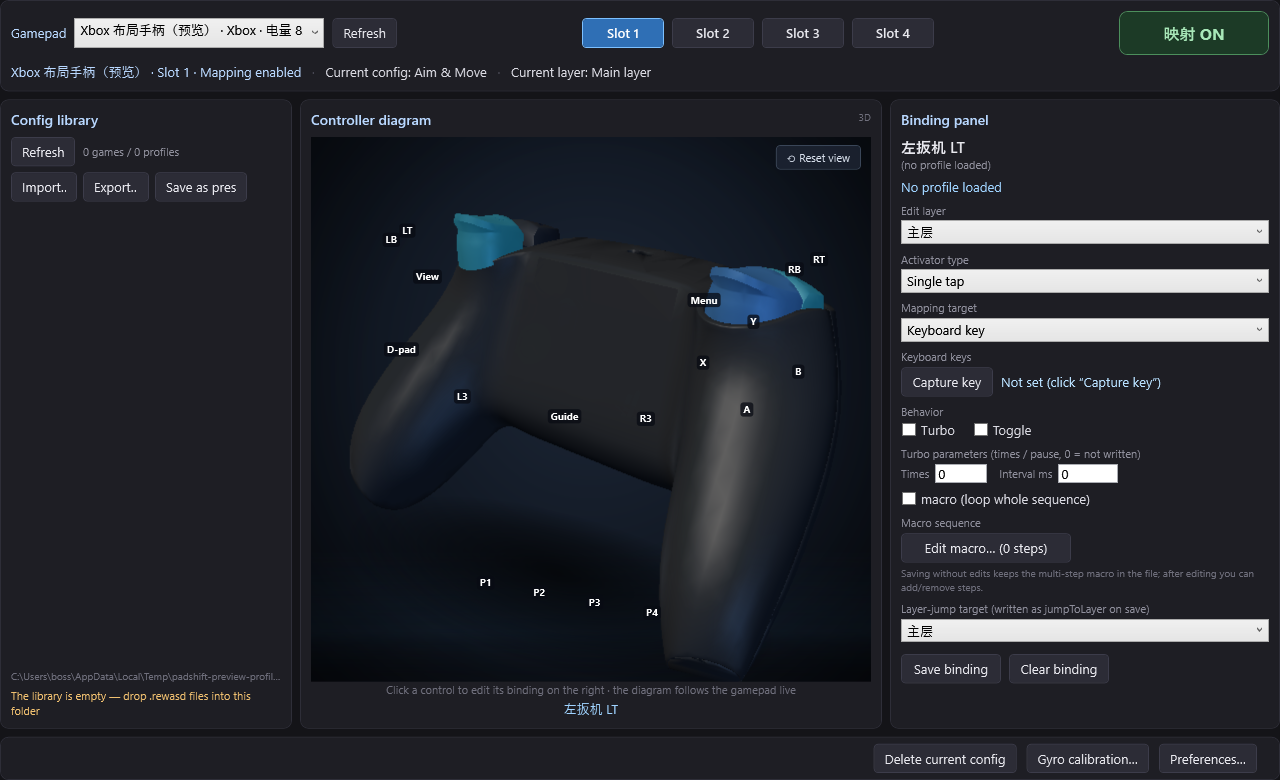Choose the RB bumper label on diagram
This screenshot has width=1280, height=780.
click(x=794, y=270)
